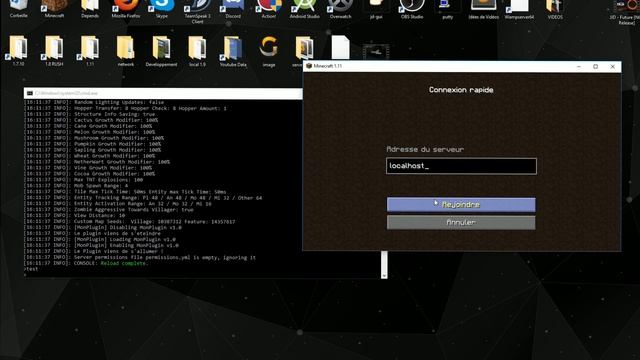Viewport: 640px width, 360px height.
Task: Click 'Custom Map Seeds' console line
Action: click(129, 222)
